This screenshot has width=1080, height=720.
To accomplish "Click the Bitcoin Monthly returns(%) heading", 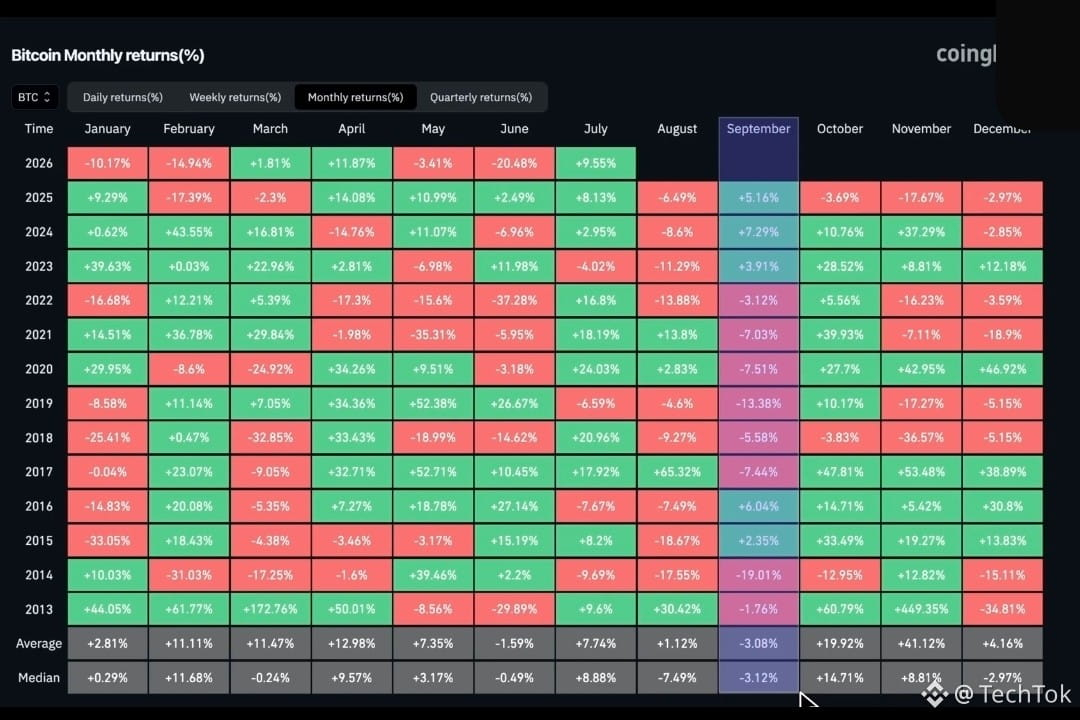I will (107, 55).
